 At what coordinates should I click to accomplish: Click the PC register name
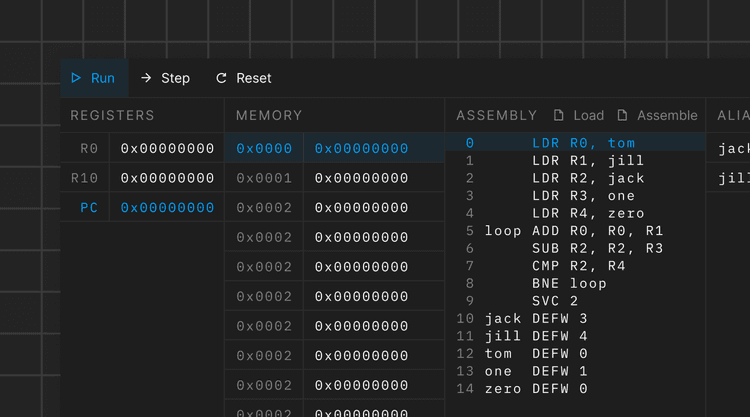(x=89, y=208)
